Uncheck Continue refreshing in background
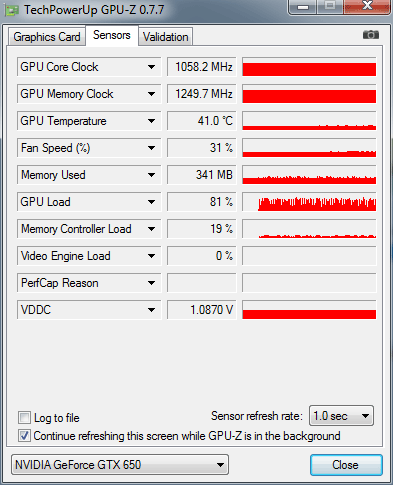This screenshot has height=485, width=393. (x=24, y=436)
